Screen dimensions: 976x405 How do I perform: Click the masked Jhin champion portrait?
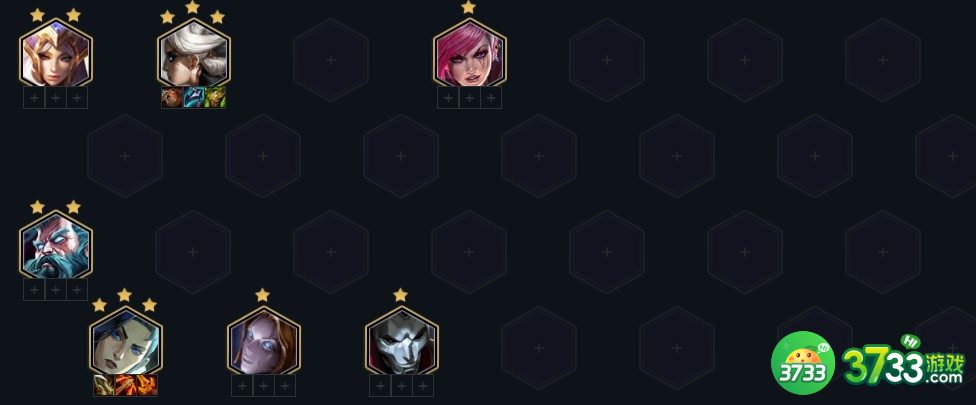click(401, 342)
